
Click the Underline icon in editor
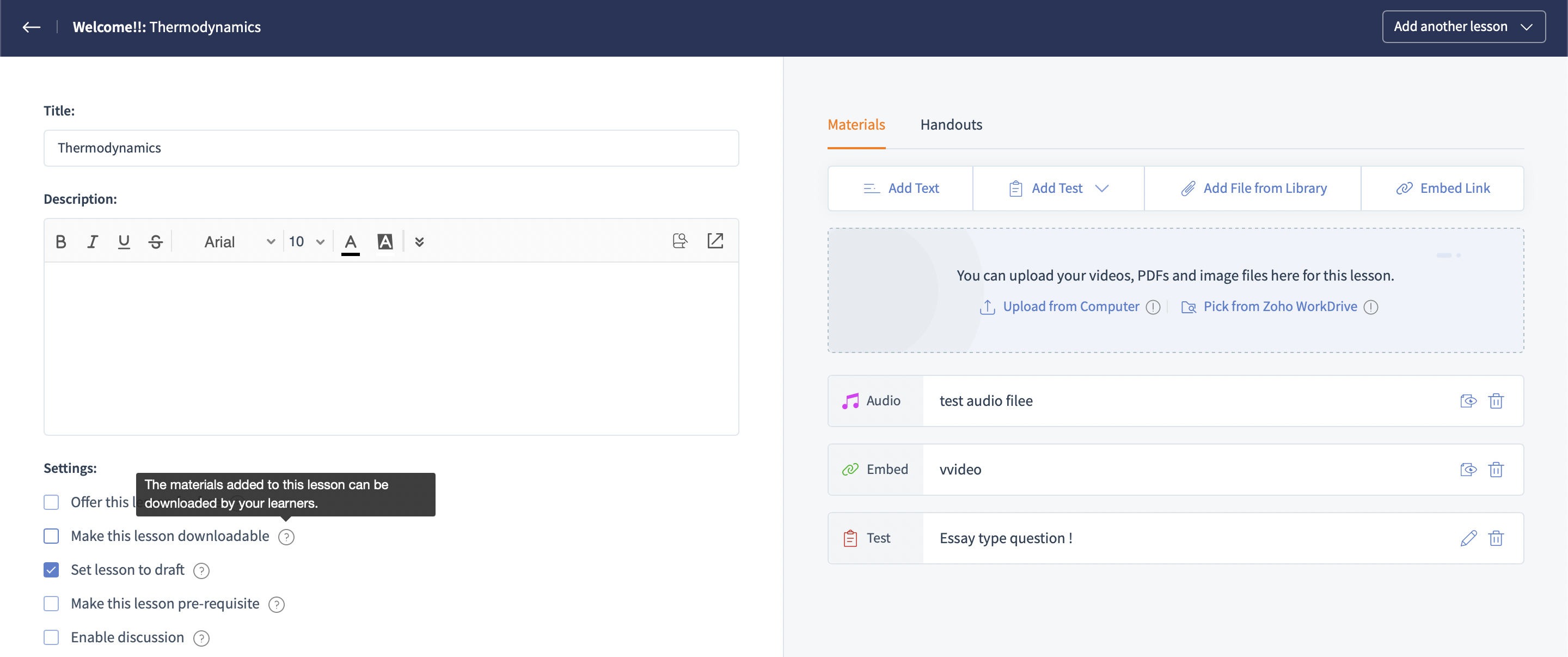(x=124, y=242)
